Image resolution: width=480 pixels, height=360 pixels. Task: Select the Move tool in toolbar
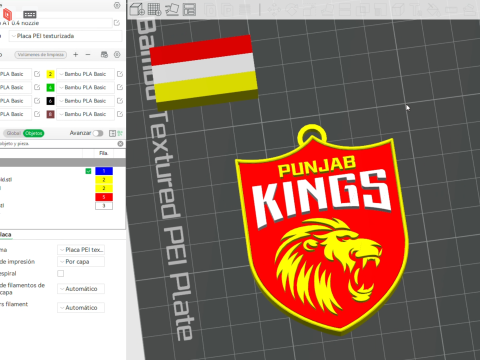coord(274,10)
